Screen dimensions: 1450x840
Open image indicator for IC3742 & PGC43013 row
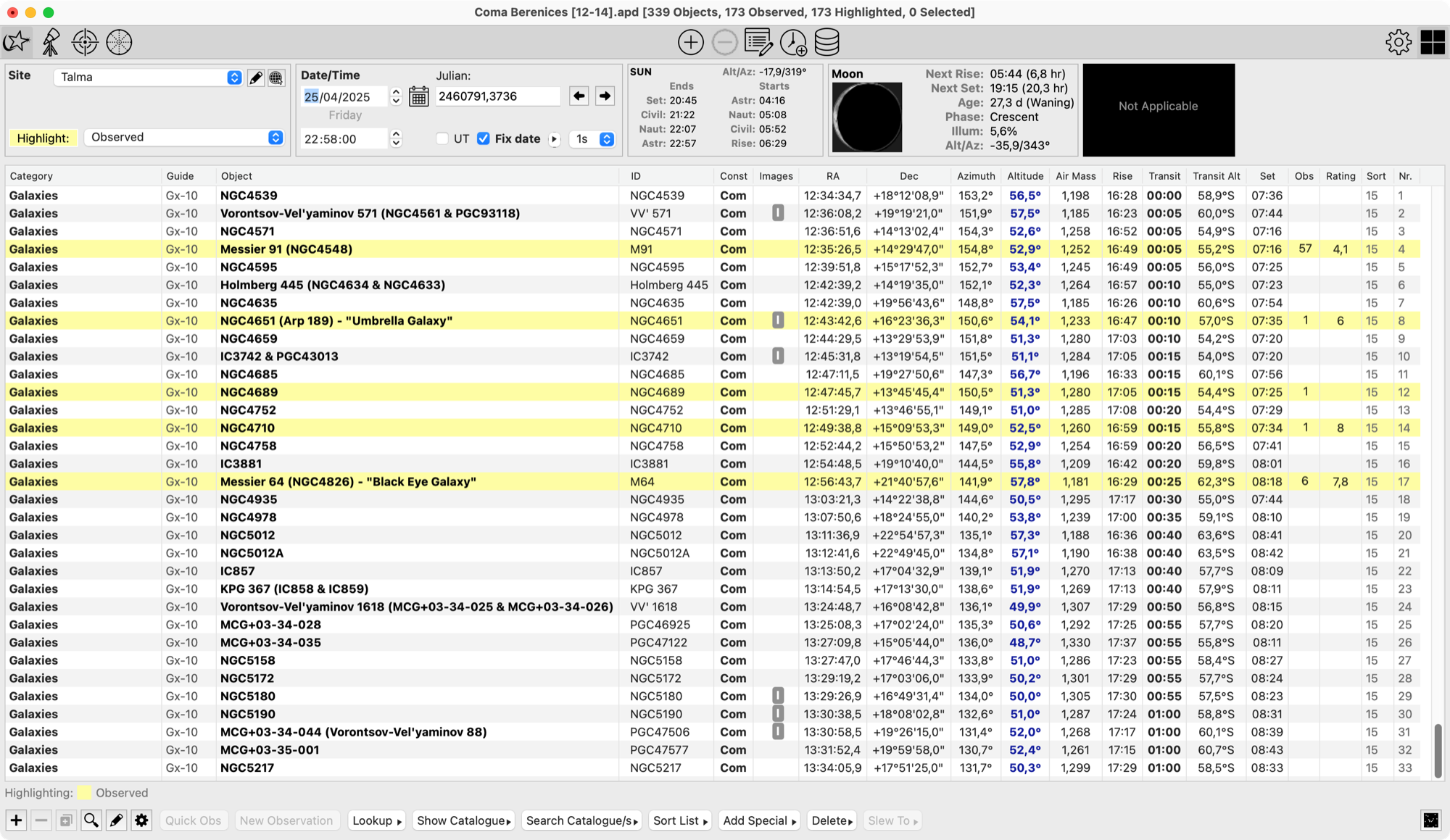pyautogui.click(x=777, y=356)
